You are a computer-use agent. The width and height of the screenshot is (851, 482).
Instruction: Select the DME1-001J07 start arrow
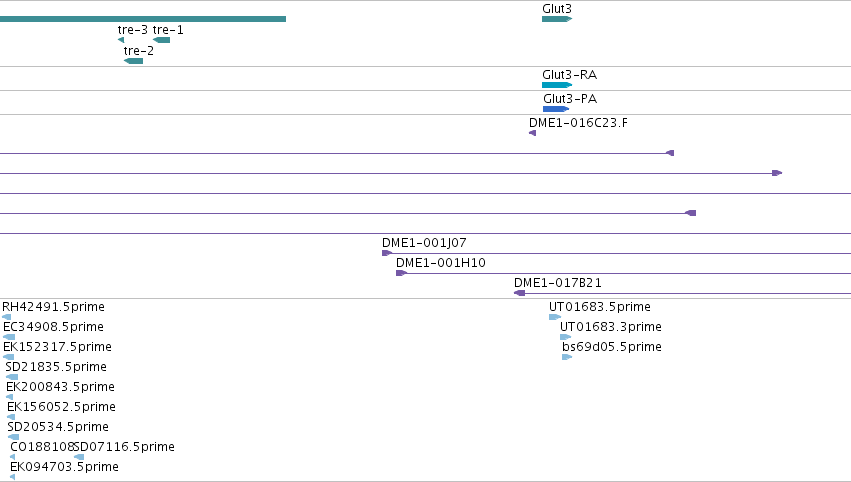387,253
